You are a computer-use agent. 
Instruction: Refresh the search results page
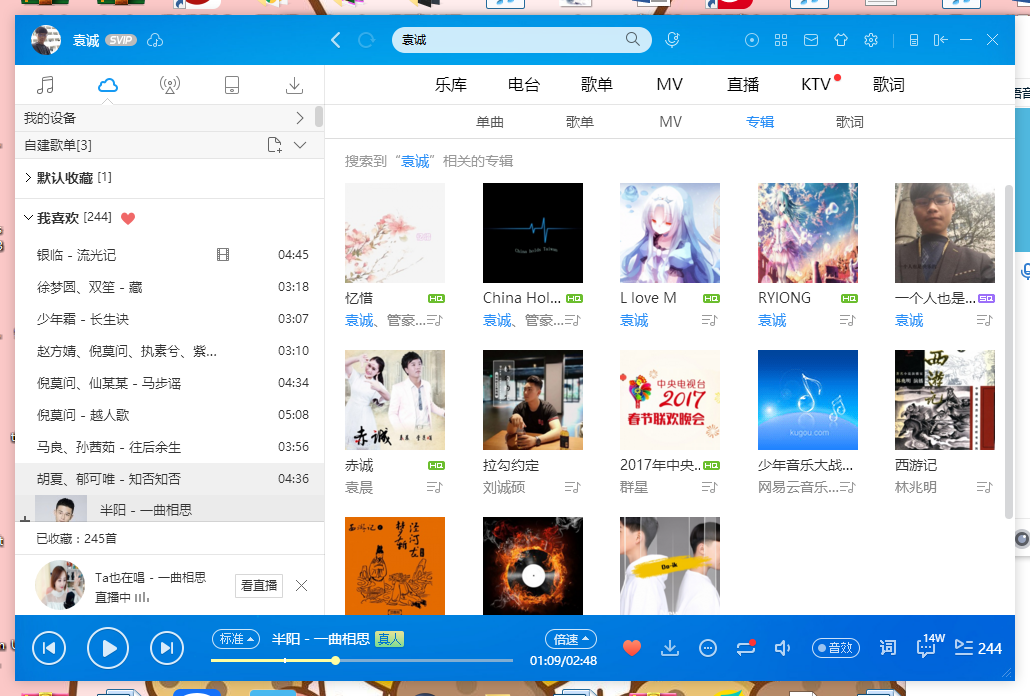(367, 40)
